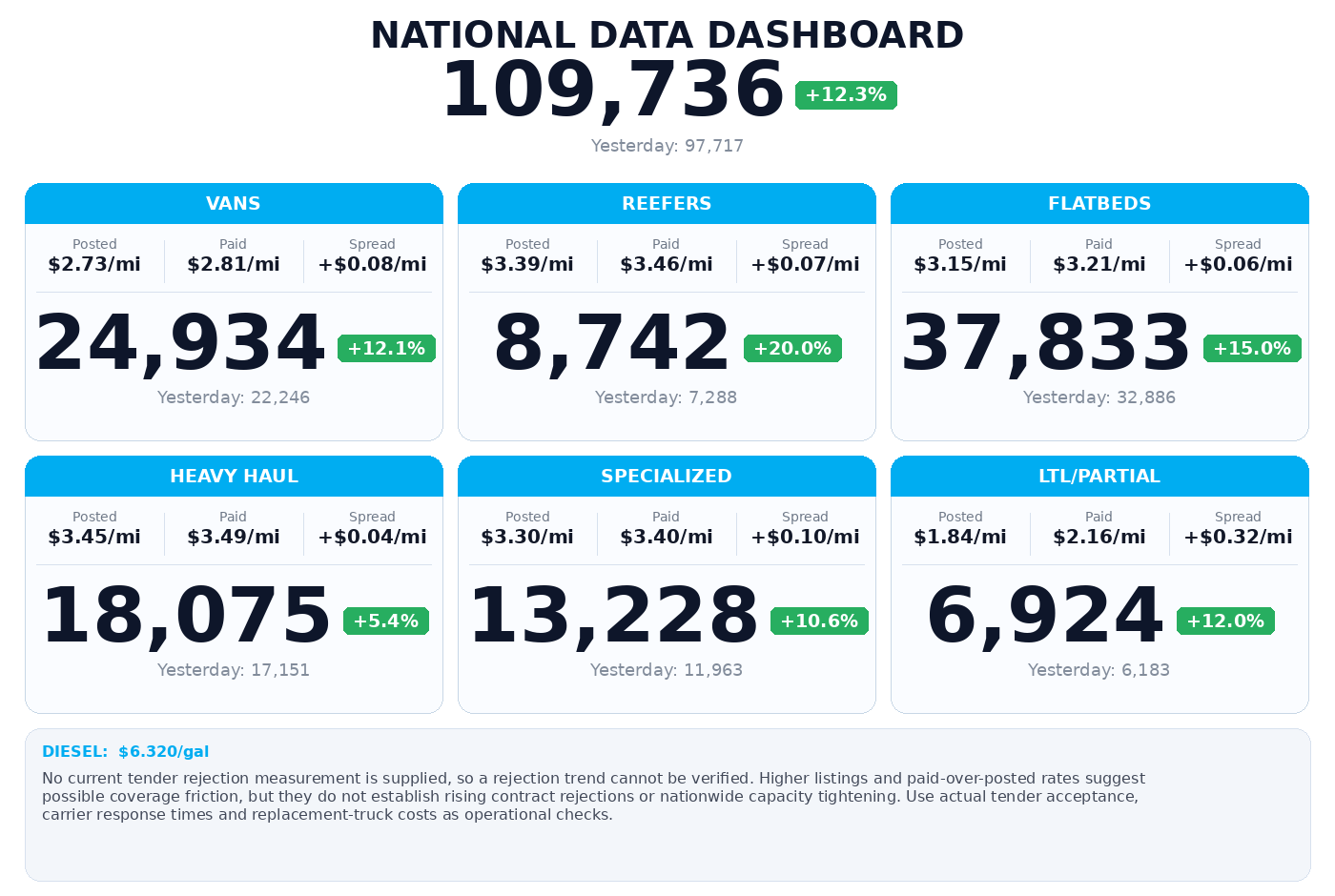
Task: Click Specialized spread +$0.10/mi
Action: 805,537
